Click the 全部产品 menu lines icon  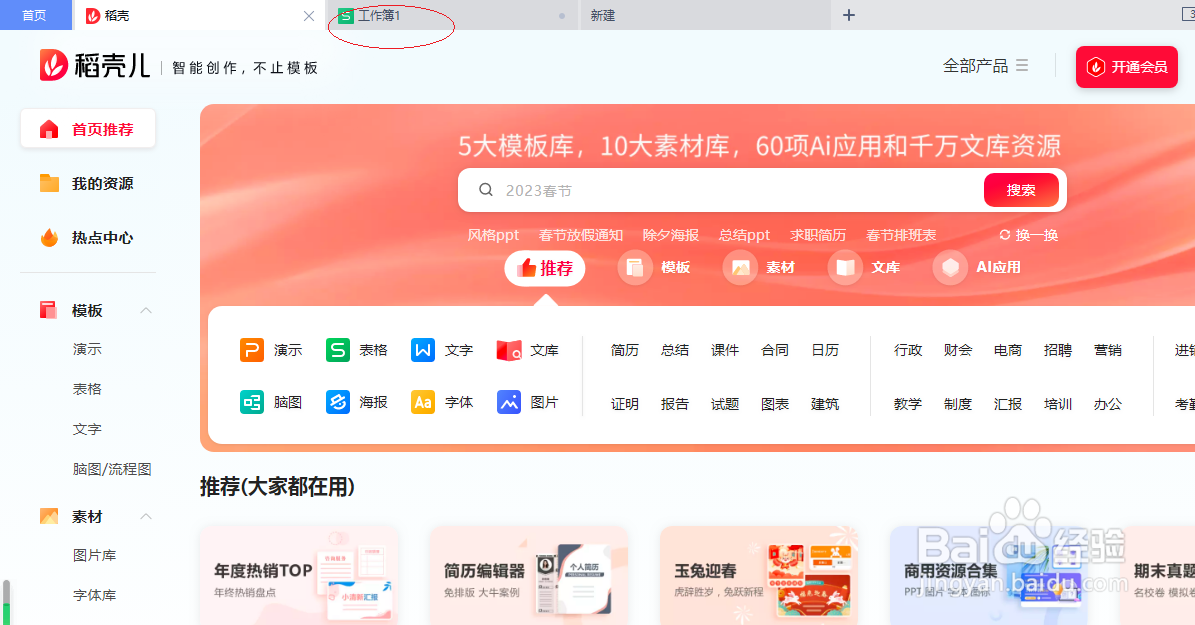(1022, 66)
